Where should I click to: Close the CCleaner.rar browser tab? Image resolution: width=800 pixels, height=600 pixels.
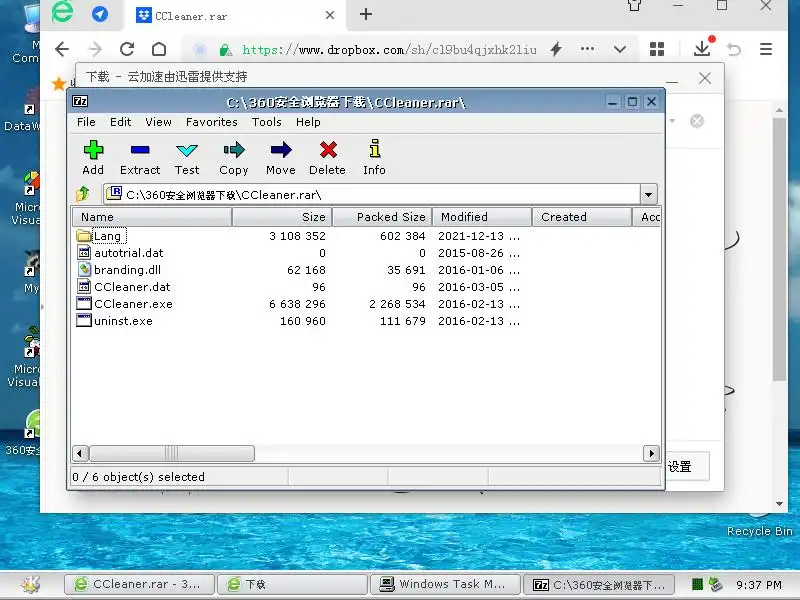(330, 15)
